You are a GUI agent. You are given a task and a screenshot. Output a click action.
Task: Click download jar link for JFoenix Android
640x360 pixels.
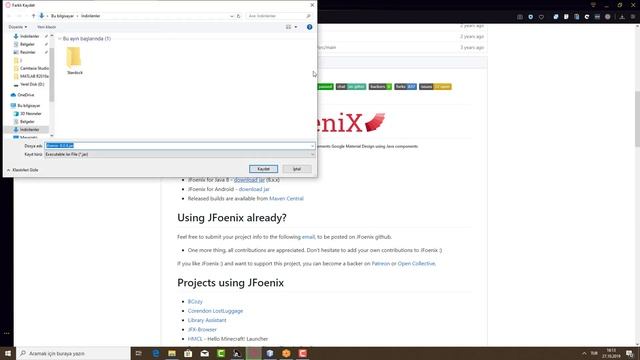[254, 189]
